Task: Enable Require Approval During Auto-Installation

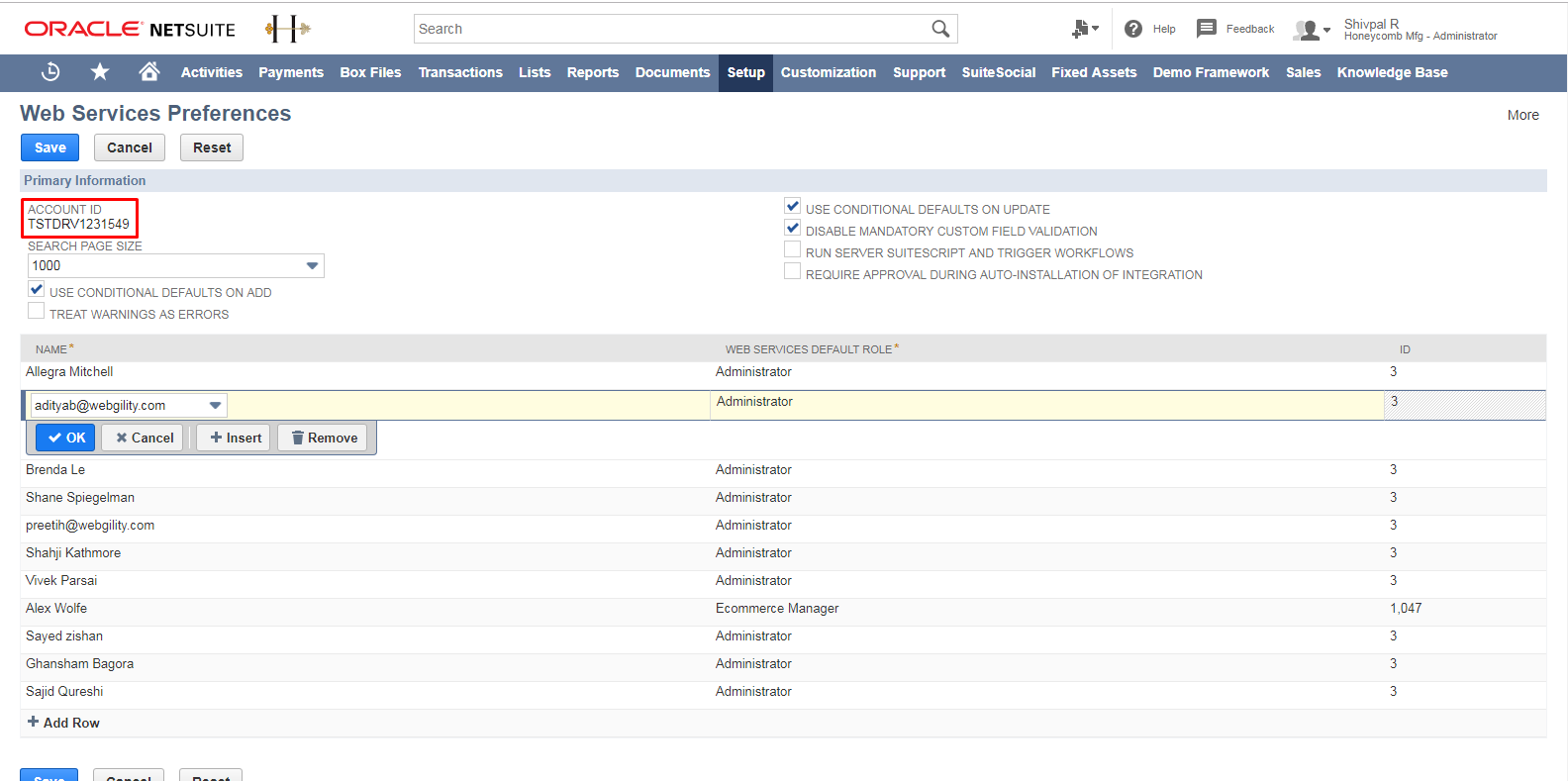Action: click(792, 271)
